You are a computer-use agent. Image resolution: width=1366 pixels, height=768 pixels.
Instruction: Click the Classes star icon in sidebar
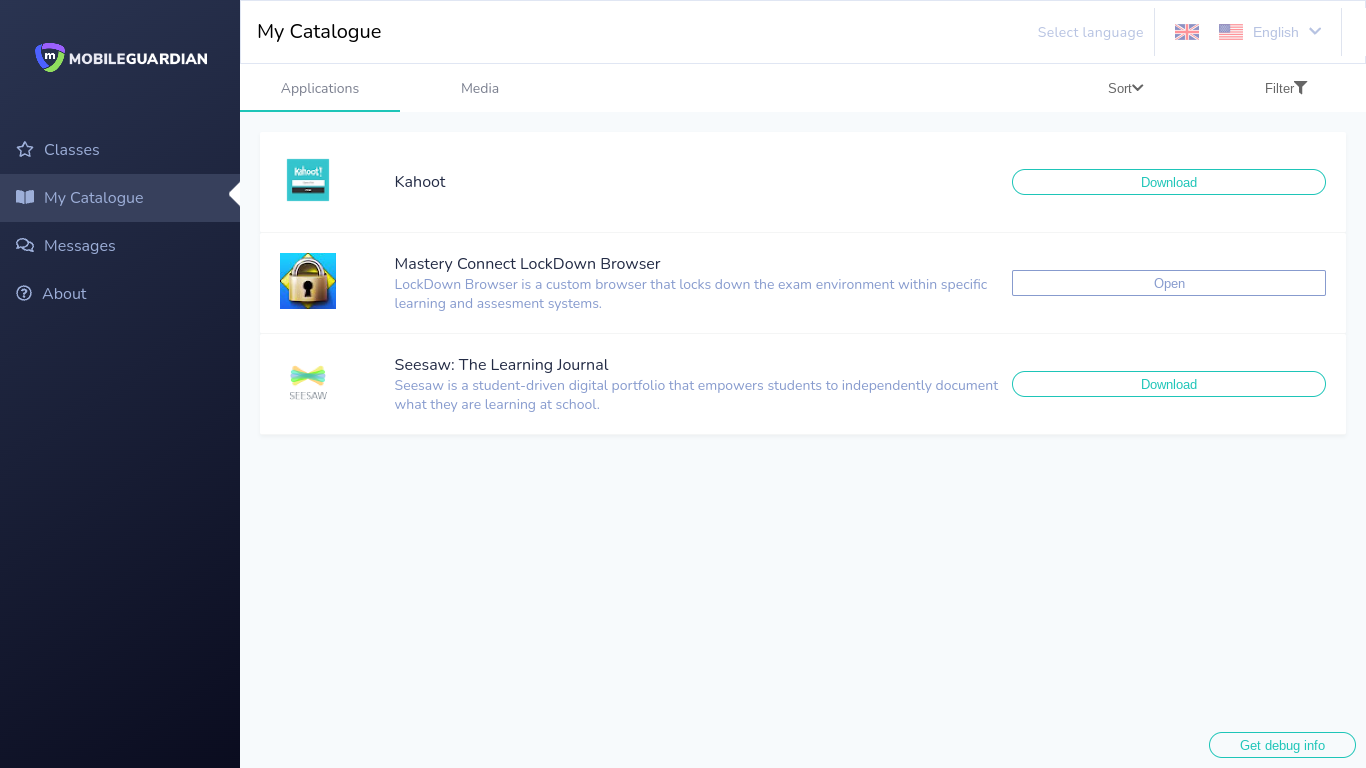[x=25, y=150]
